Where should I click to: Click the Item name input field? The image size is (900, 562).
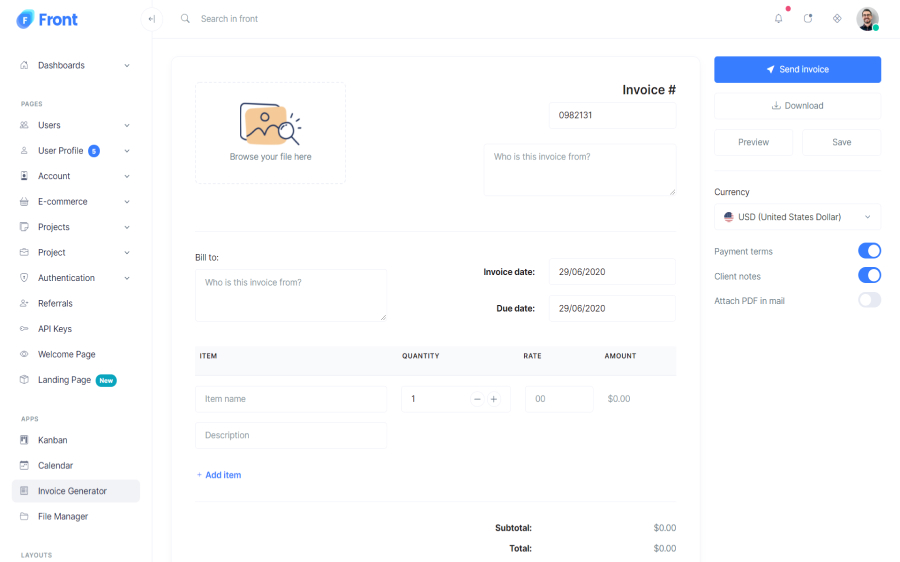290,399
